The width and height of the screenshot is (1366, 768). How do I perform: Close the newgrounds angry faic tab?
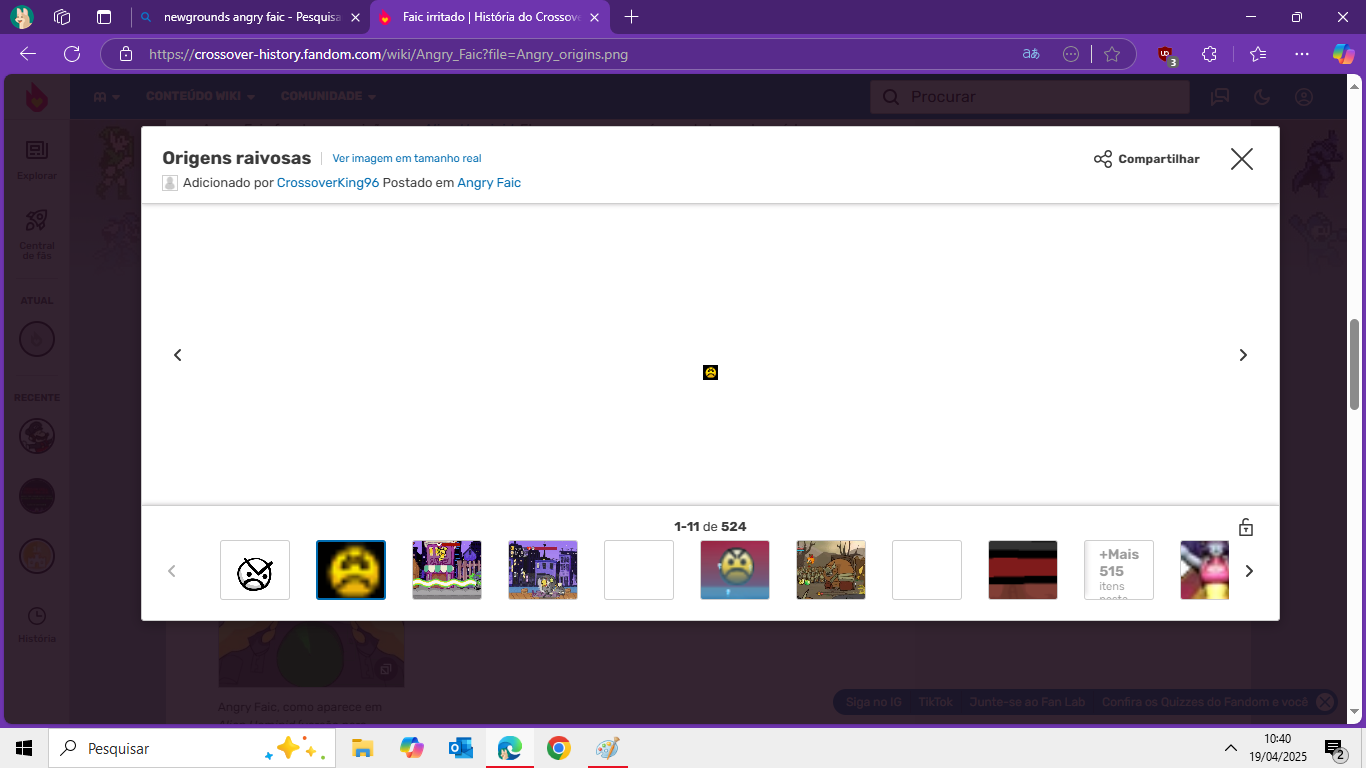(355, 17)
